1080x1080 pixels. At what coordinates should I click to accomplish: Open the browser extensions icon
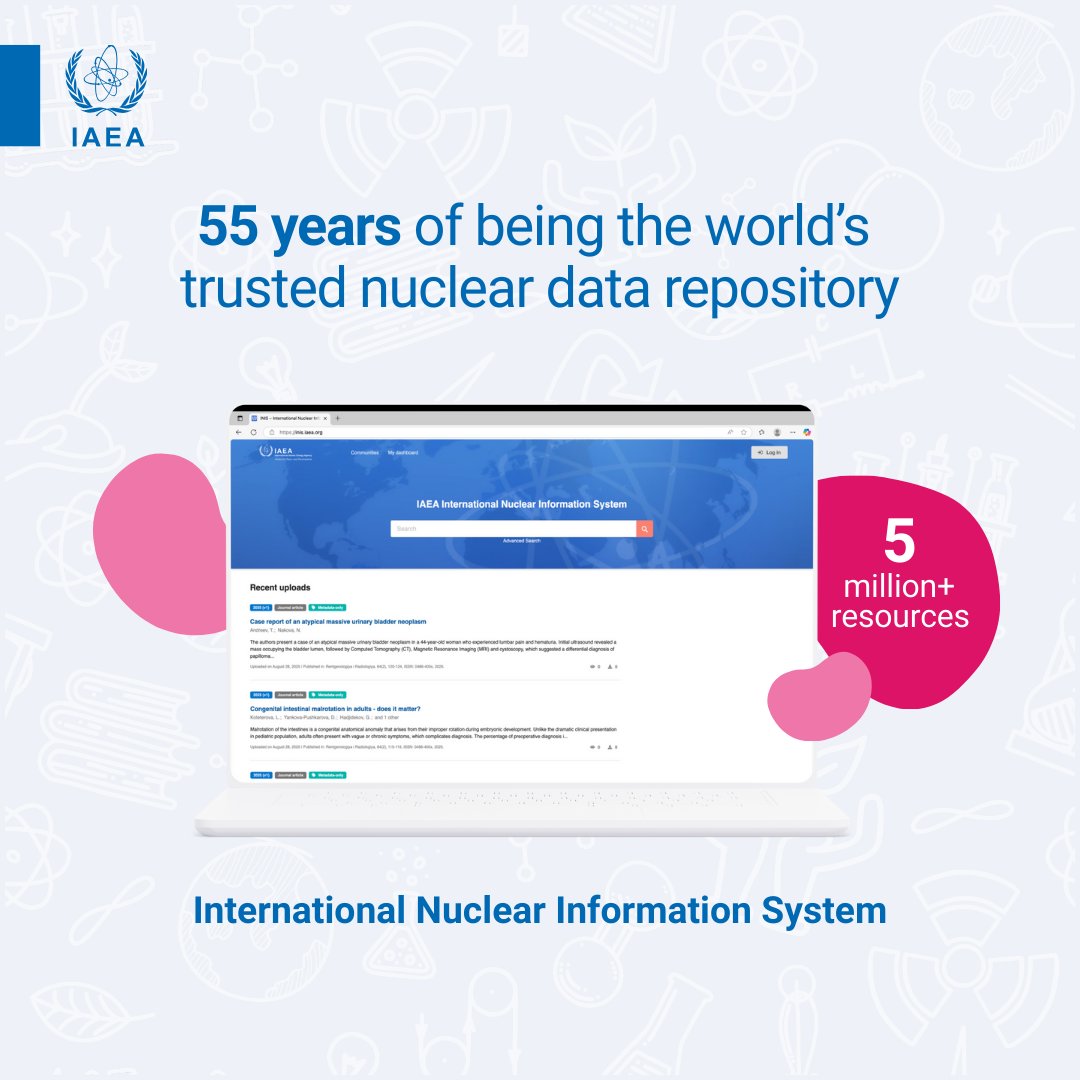pyautogui.click(x=762, y=433)
